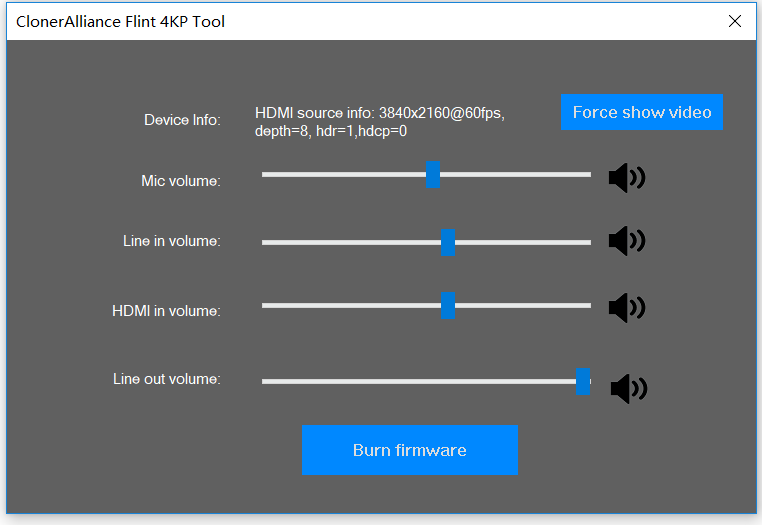
Task: Click the ClonerAlliance Flint 4KP Tool title bar
Action: point(381,21)
